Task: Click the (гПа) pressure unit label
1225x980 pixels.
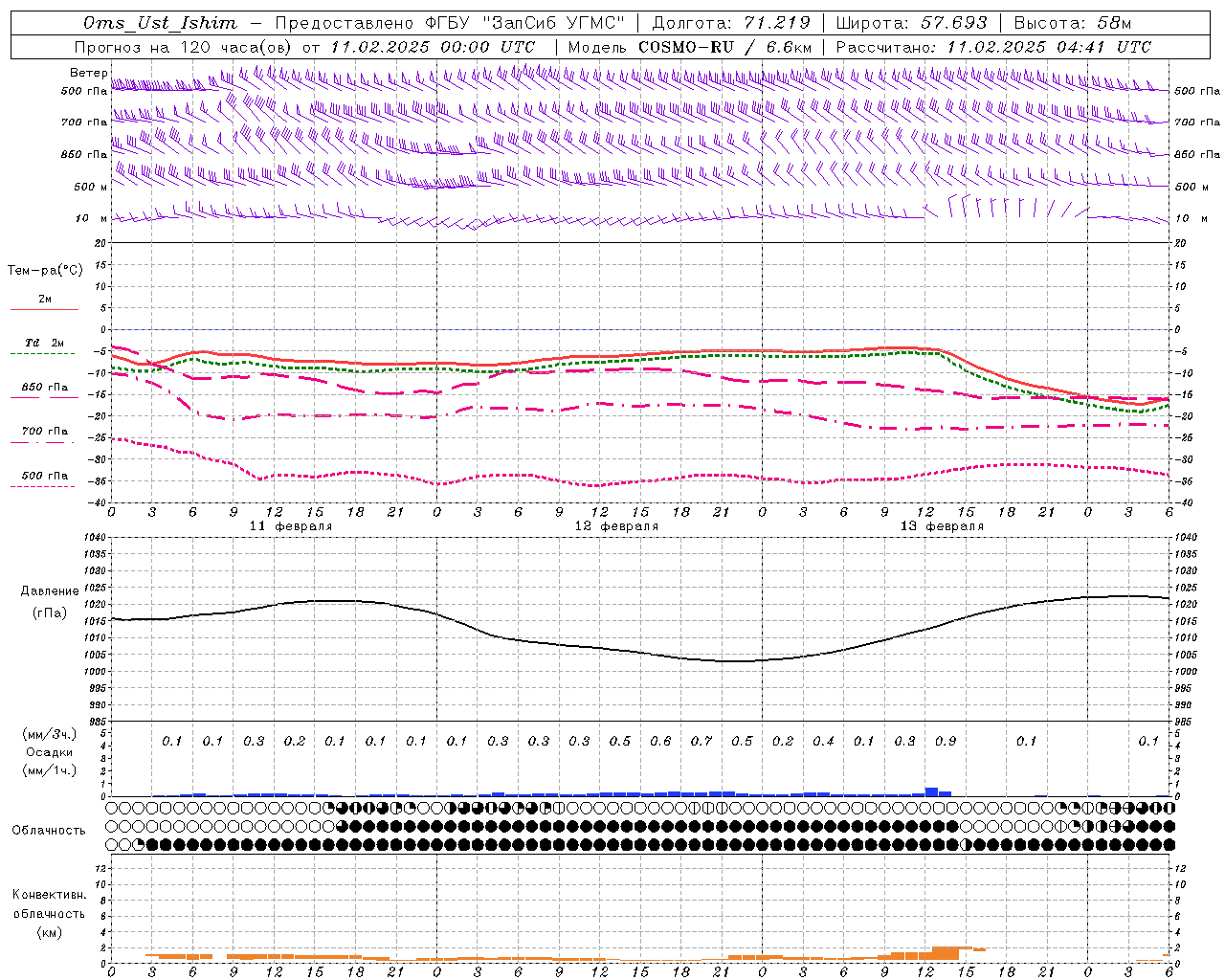Action: pos(50,613)
